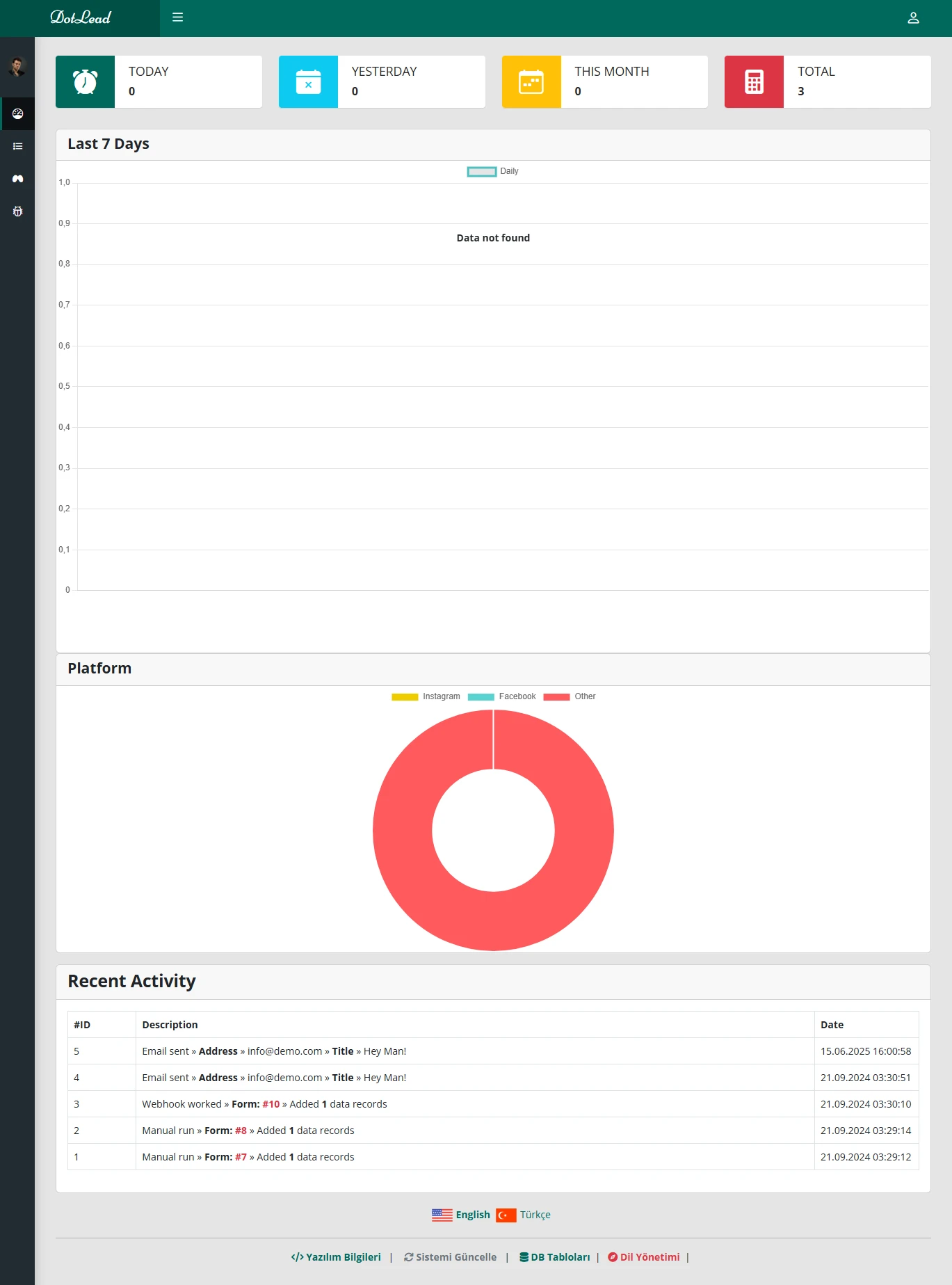
Task: Open the dashboard gauge sidebar icon
Action: coord(18,113)
